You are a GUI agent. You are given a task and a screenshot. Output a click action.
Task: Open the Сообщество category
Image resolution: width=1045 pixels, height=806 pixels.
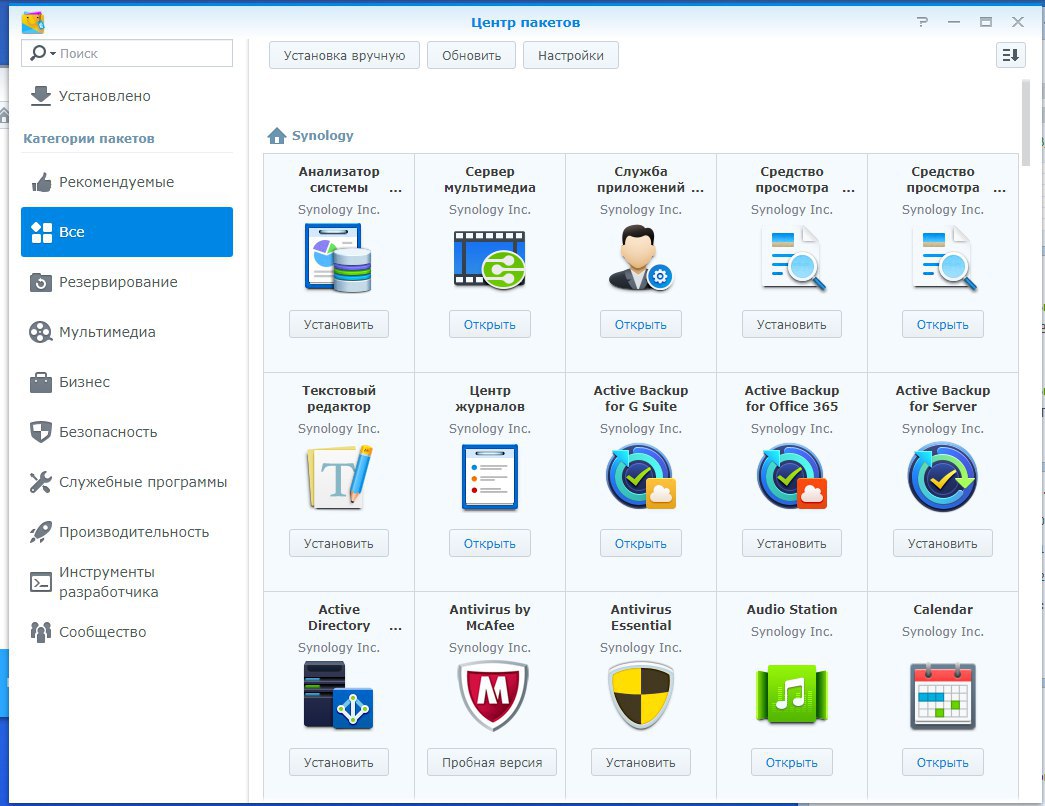coord(127,632)
